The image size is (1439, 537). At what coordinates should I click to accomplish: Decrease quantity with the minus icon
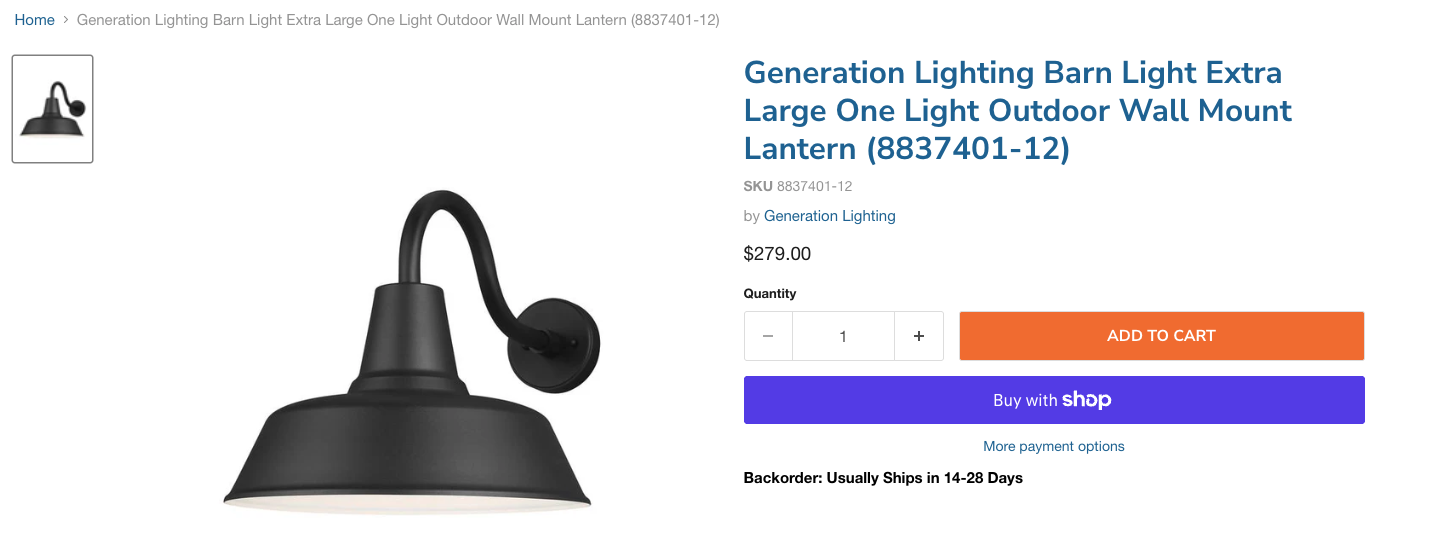[x=768, y=336]
